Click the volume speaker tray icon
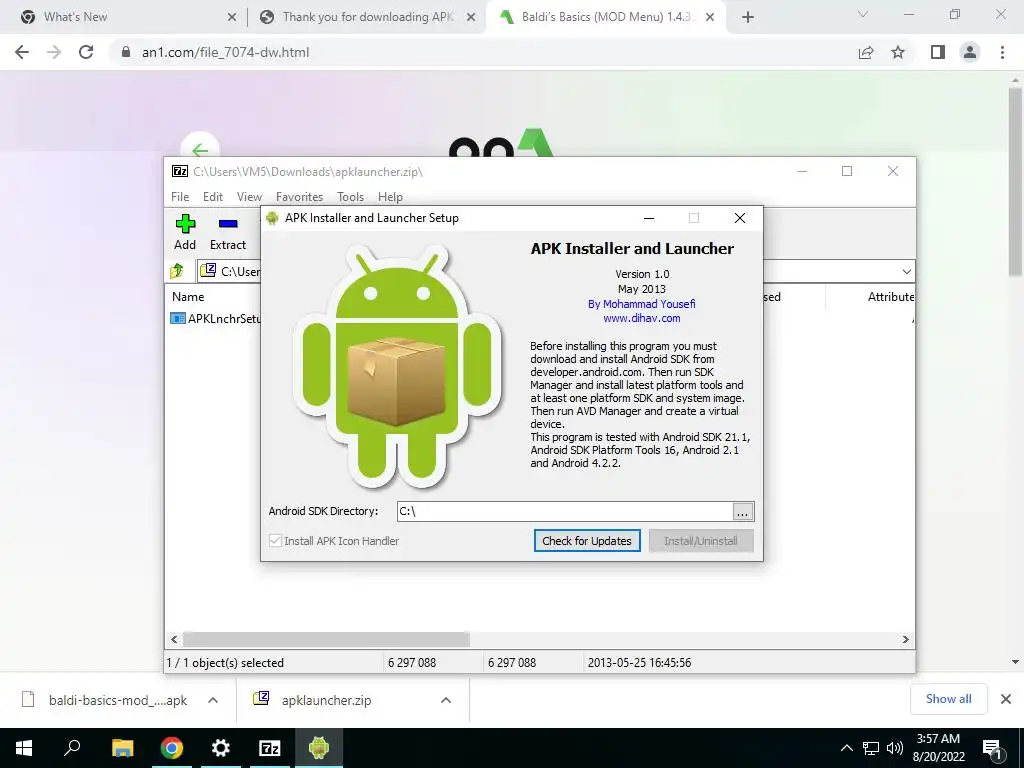This screenshot has width=1024, height=768. (x=895, y=748)
